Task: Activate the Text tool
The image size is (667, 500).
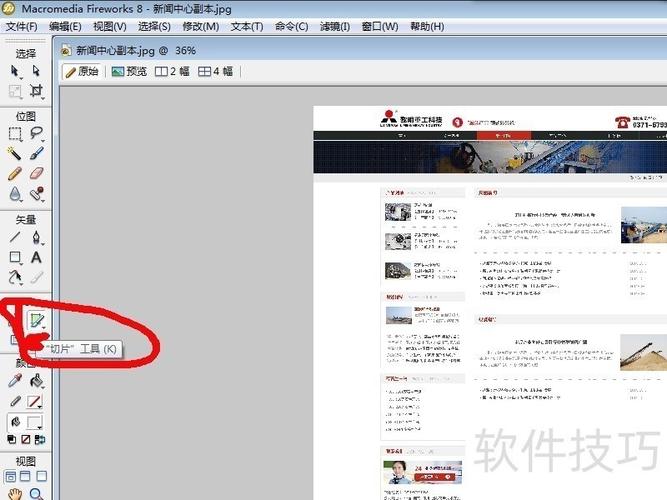Action: pos(37,257)
